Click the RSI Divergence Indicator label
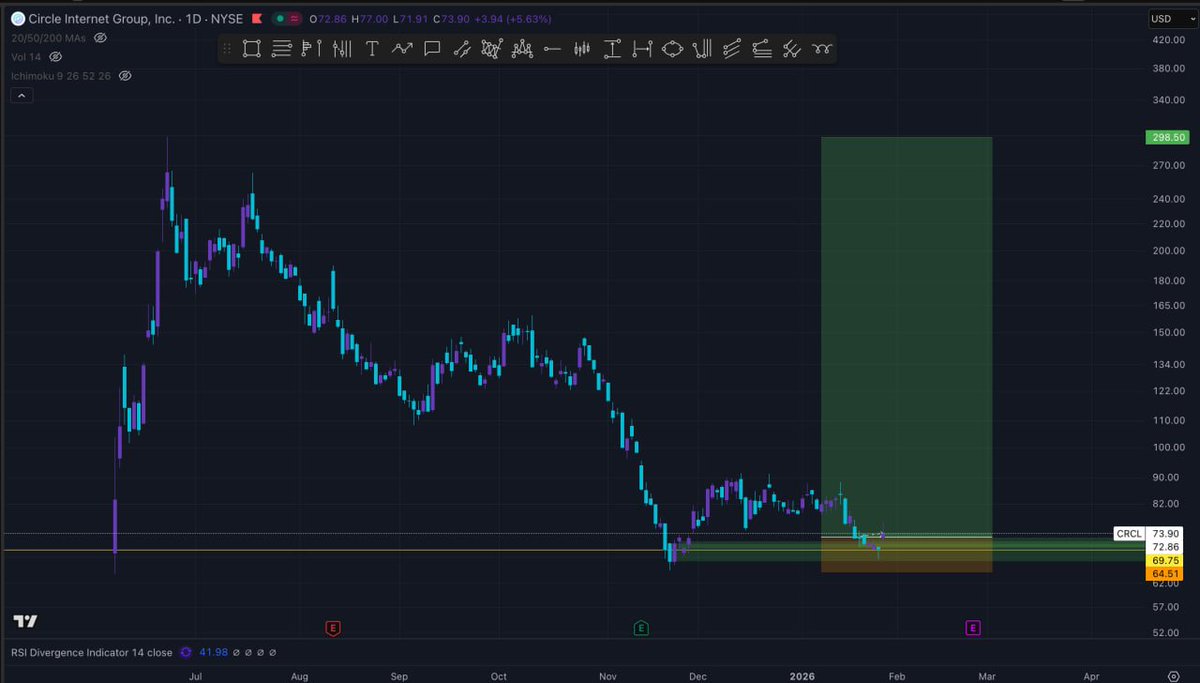 91,652
